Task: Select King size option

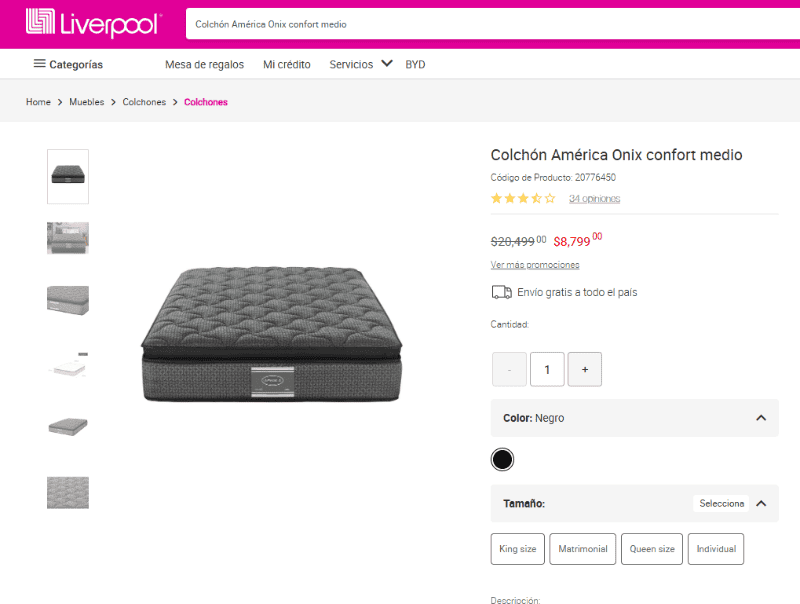Action: pyautogui.click(x=517, y=549)
